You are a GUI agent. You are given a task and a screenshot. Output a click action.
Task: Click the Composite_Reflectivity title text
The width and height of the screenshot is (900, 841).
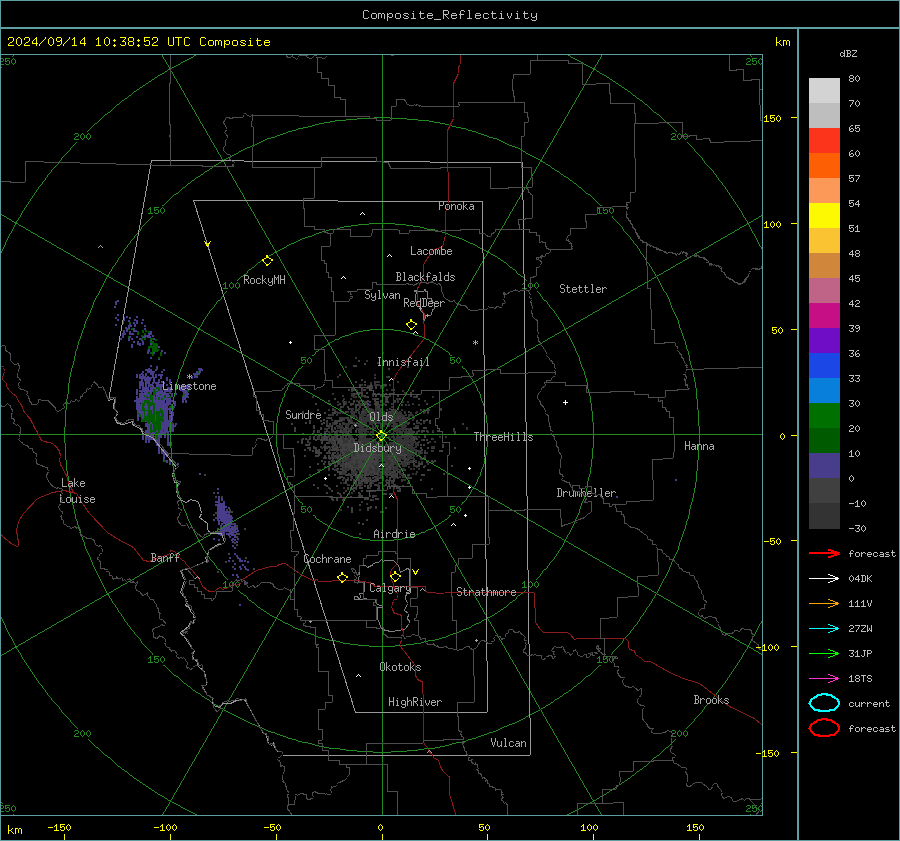[449, 15]
